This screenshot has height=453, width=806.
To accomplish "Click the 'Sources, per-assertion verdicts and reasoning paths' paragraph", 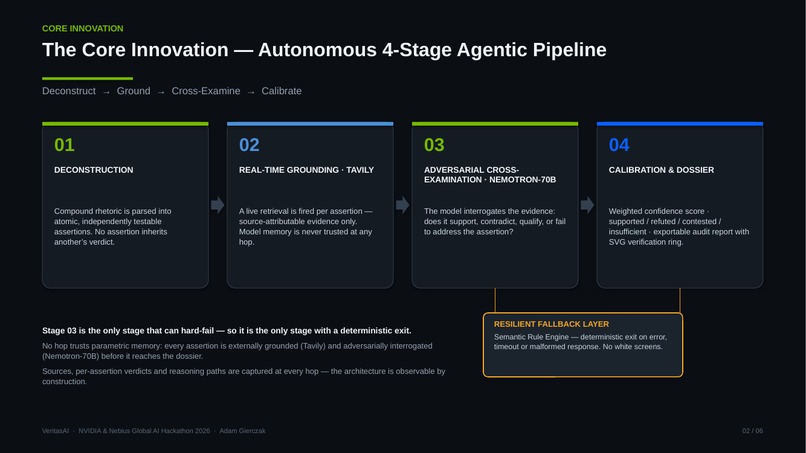I will pos(244,376).
